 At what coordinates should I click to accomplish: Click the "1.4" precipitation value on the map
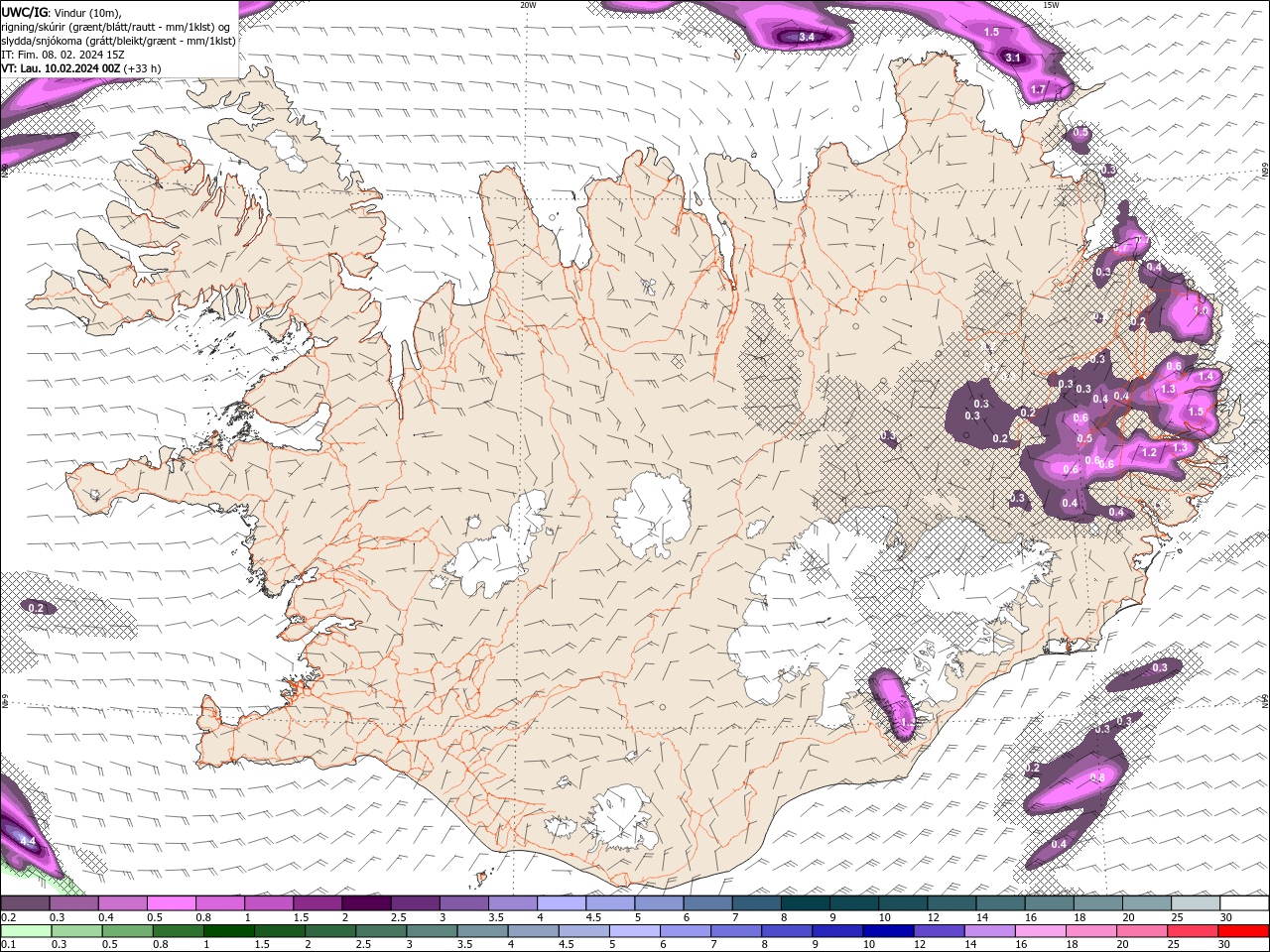[1206, 377]
